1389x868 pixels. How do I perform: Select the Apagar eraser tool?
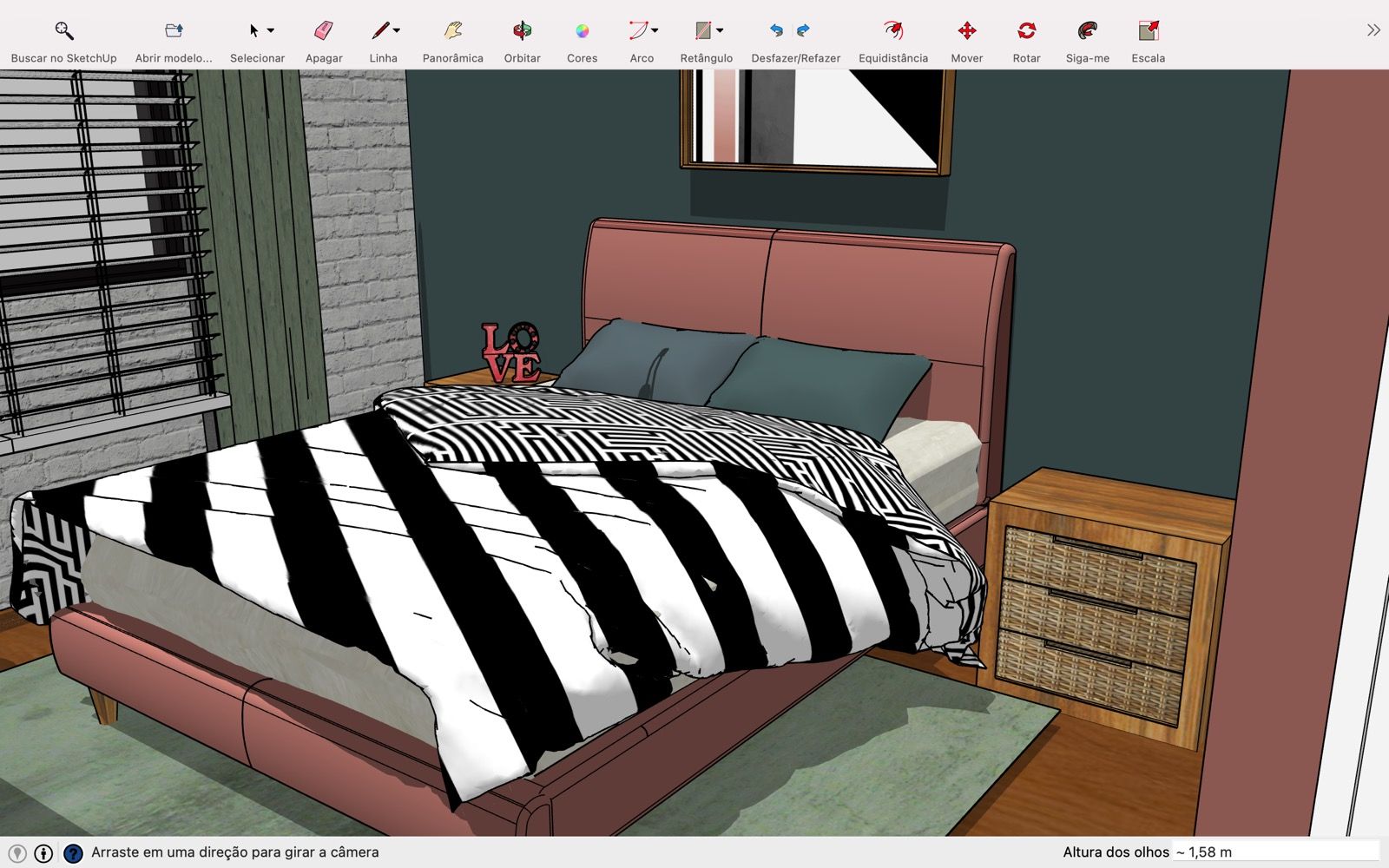tap(324, 31)
